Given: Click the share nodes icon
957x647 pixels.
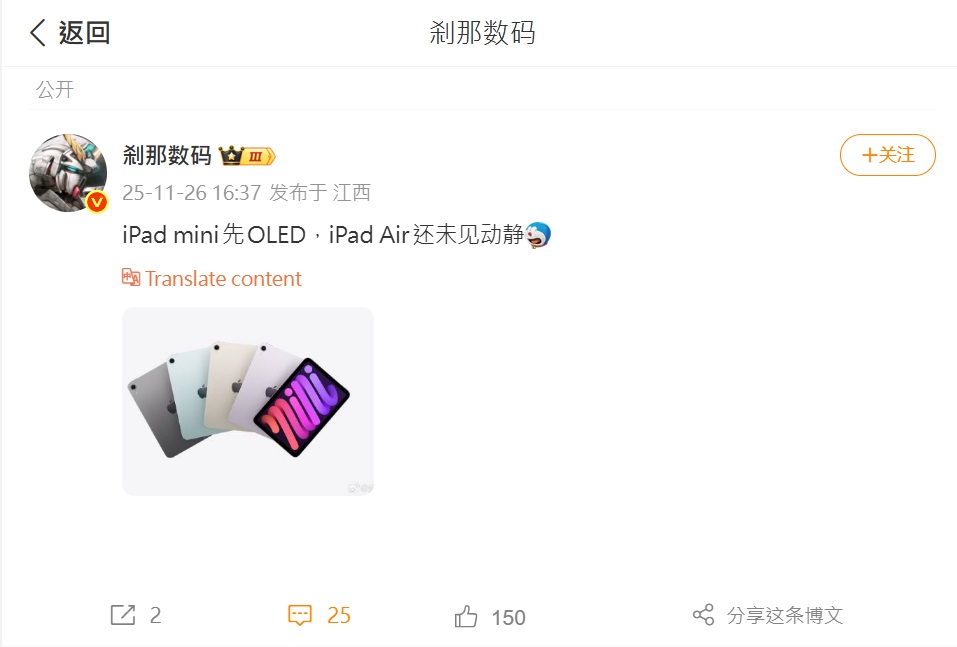Looking at the screenshot, I should pyautogui.click(x=703, y=615).
